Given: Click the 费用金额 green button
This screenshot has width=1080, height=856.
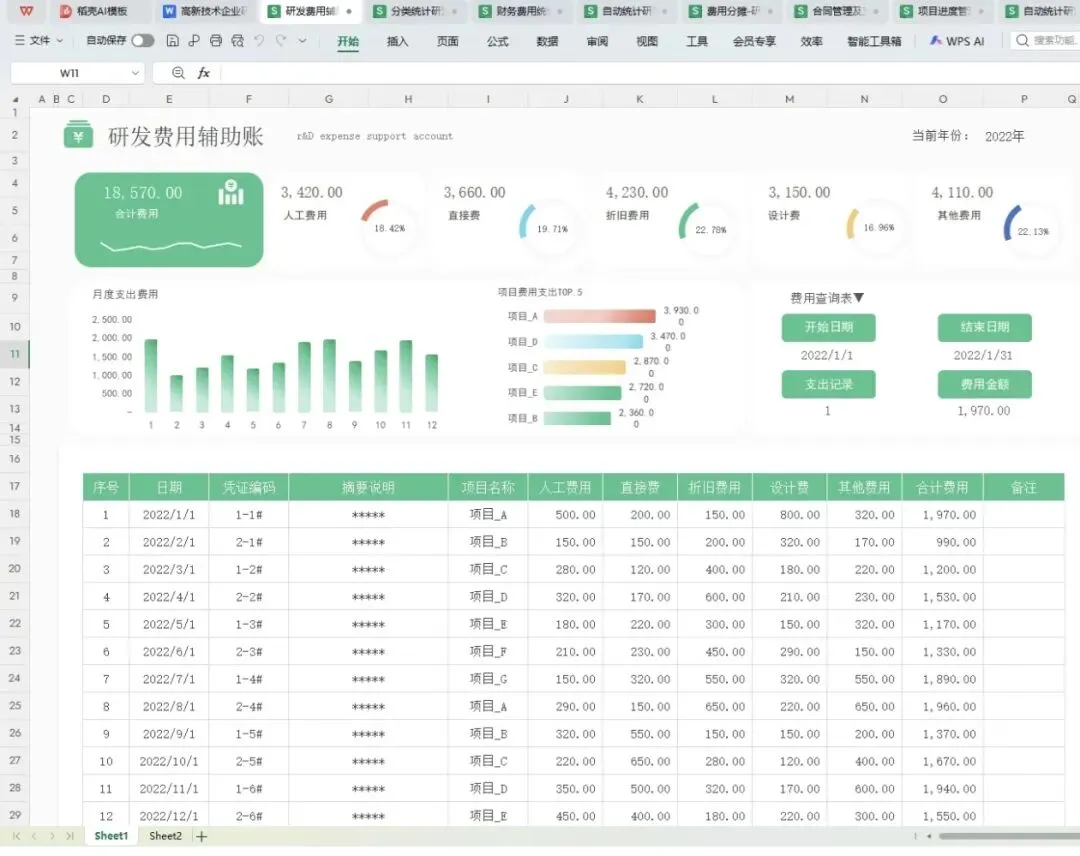Looking at the screenshot, I should (984, 384).
